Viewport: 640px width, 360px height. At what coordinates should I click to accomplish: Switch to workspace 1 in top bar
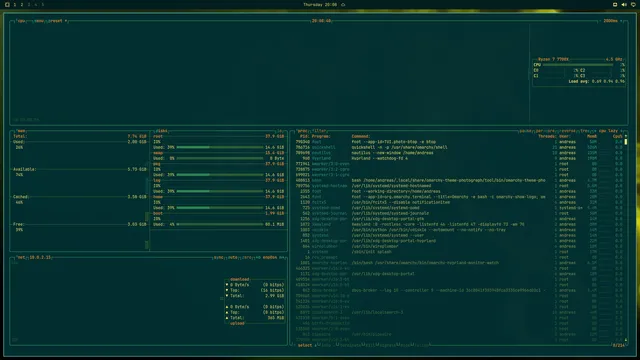pos(15,4)
